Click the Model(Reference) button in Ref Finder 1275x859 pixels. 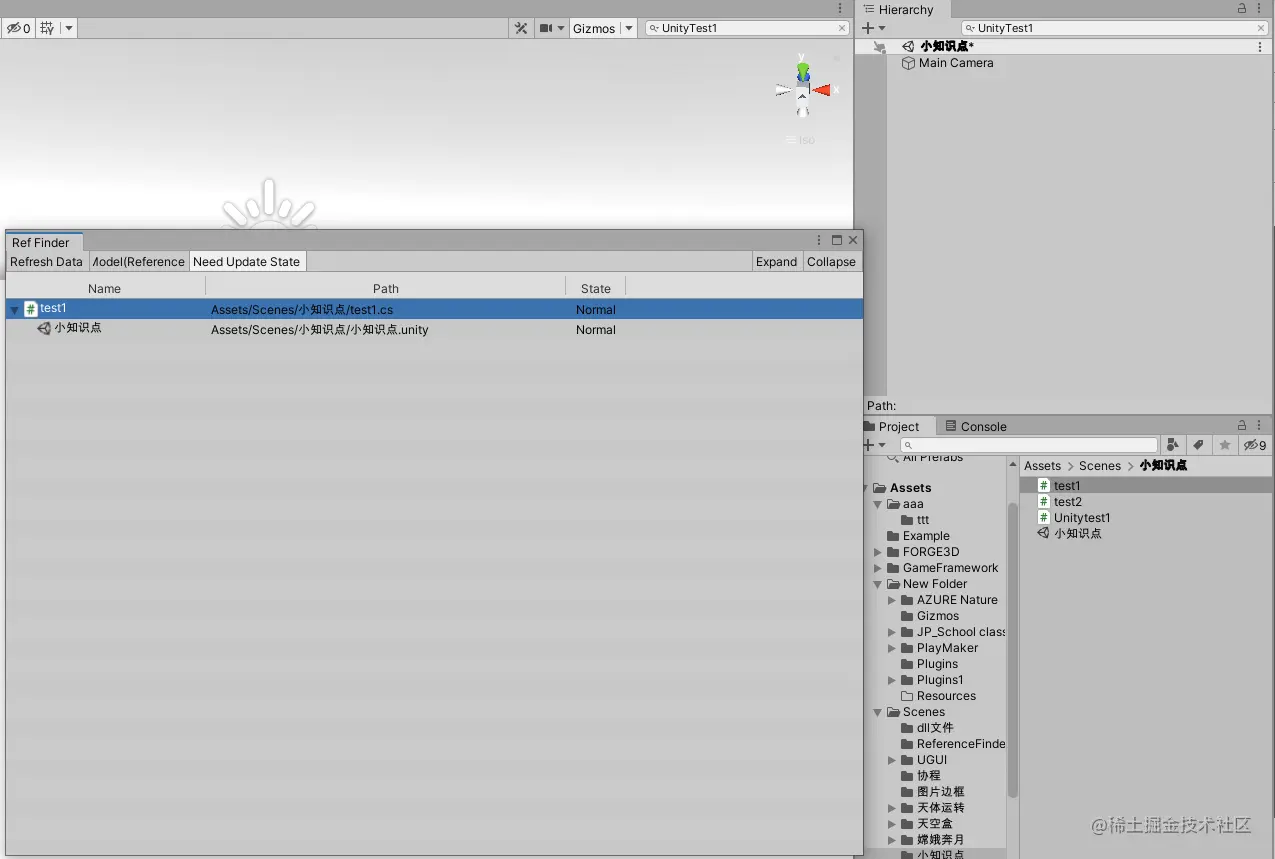[x=138, y=261]
